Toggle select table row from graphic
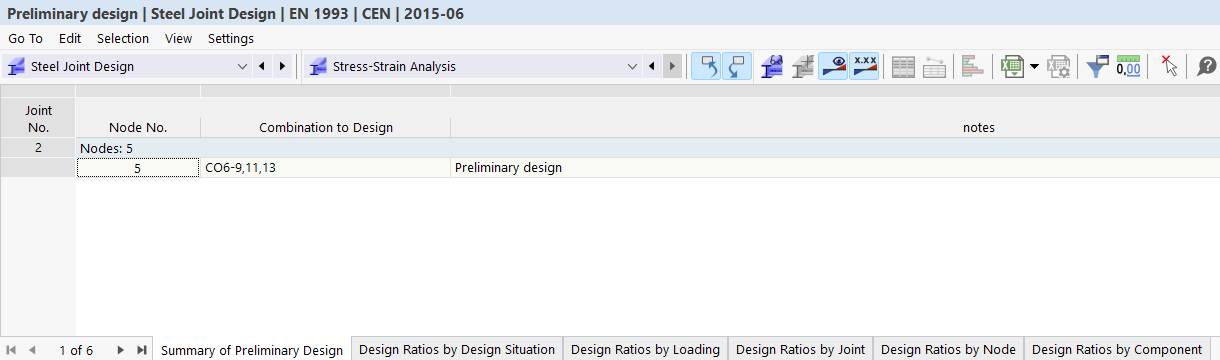The image size is (1220, 360). [736, 67]
